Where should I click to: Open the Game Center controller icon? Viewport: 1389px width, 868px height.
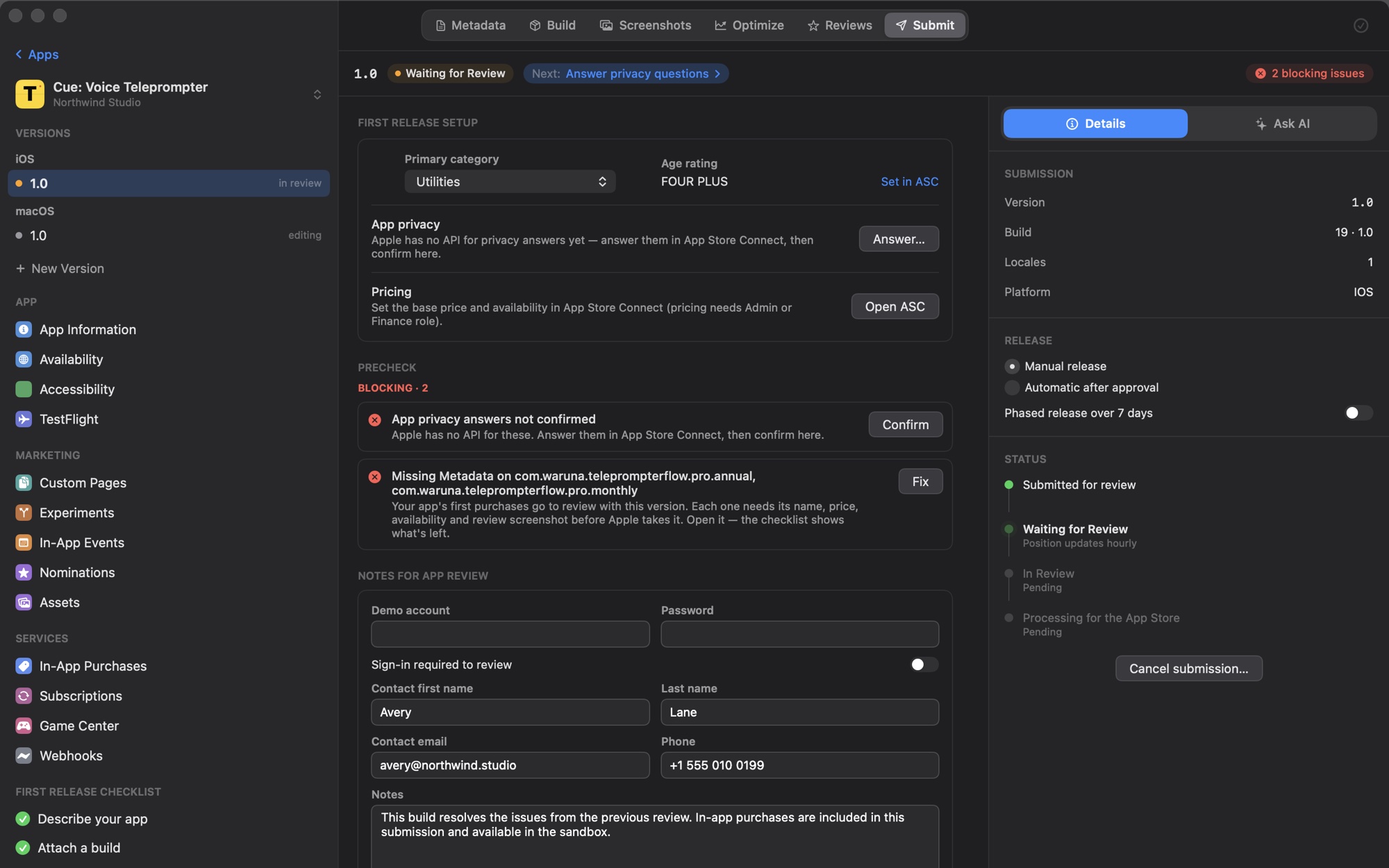(24, 726)
